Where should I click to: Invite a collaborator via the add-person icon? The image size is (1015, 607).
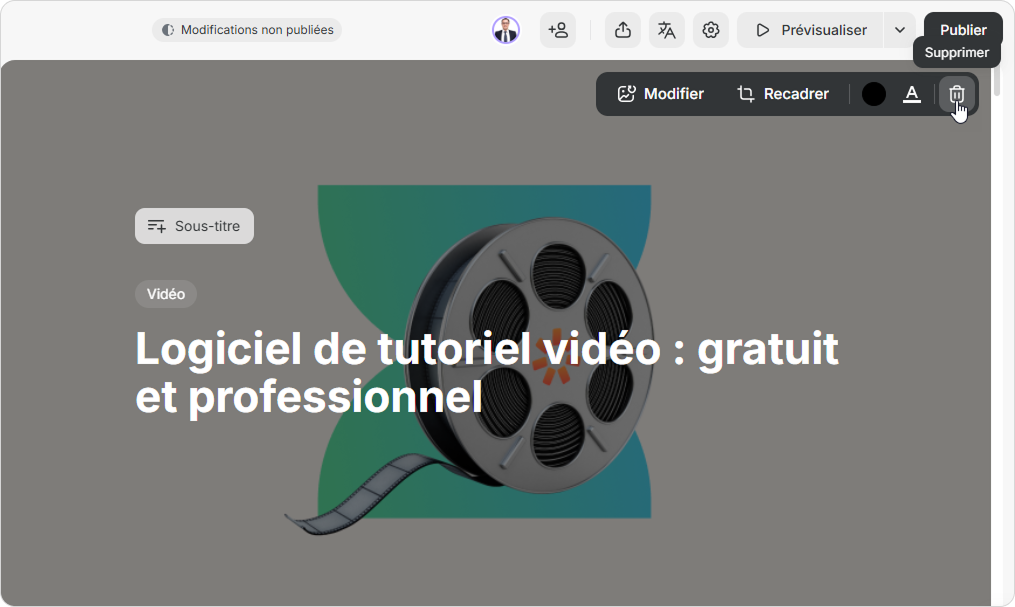pos(558,30)
